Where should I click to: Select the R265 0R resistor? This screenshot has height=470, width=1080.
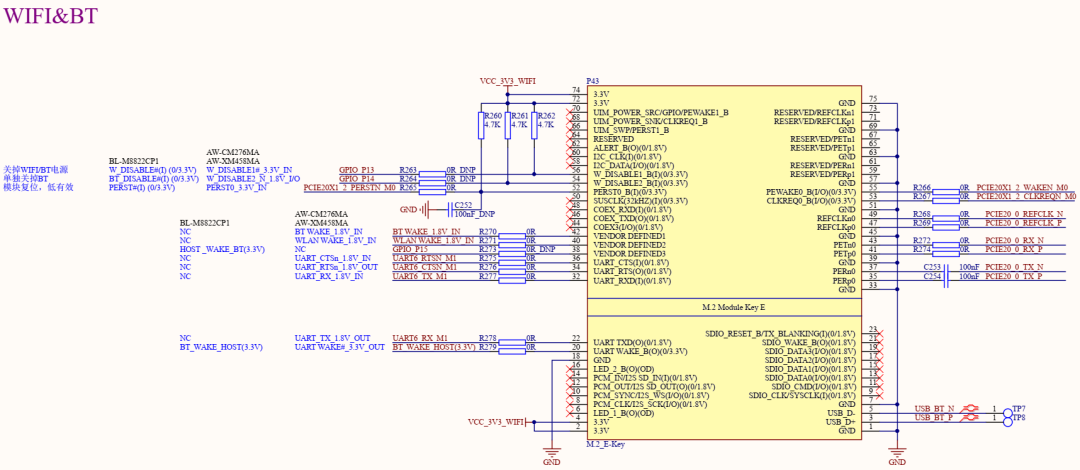(432, 192)
